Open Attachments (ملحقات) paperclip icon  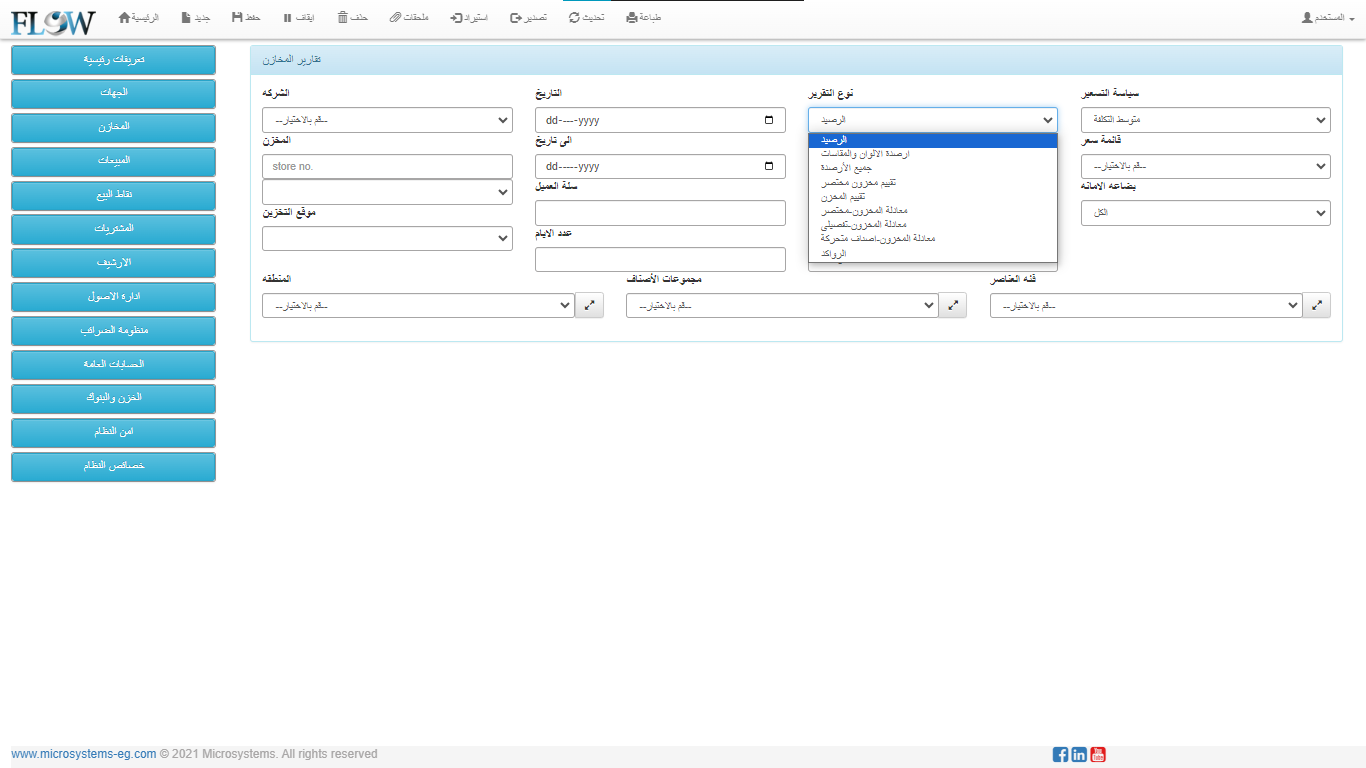[396, 18]
